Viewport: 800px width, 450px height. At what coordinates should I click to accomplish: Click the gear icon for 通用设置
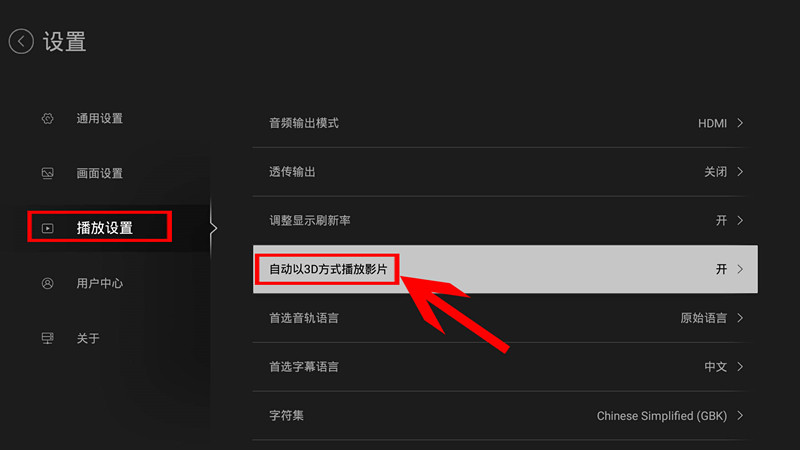pyautogui.click(x=47, y=118)
